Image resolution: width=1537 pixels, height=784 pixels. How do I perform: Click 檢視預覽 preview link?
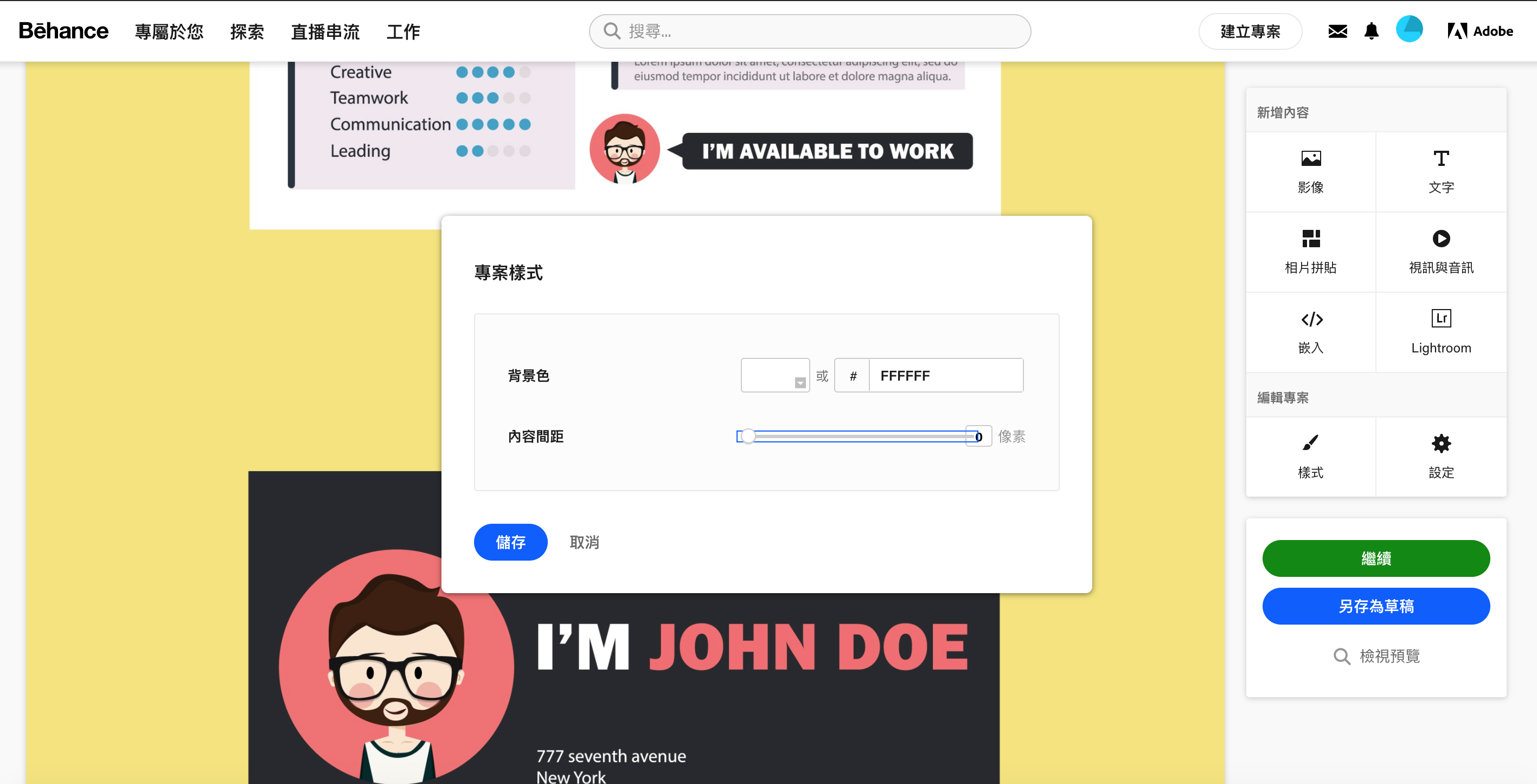1376,656
